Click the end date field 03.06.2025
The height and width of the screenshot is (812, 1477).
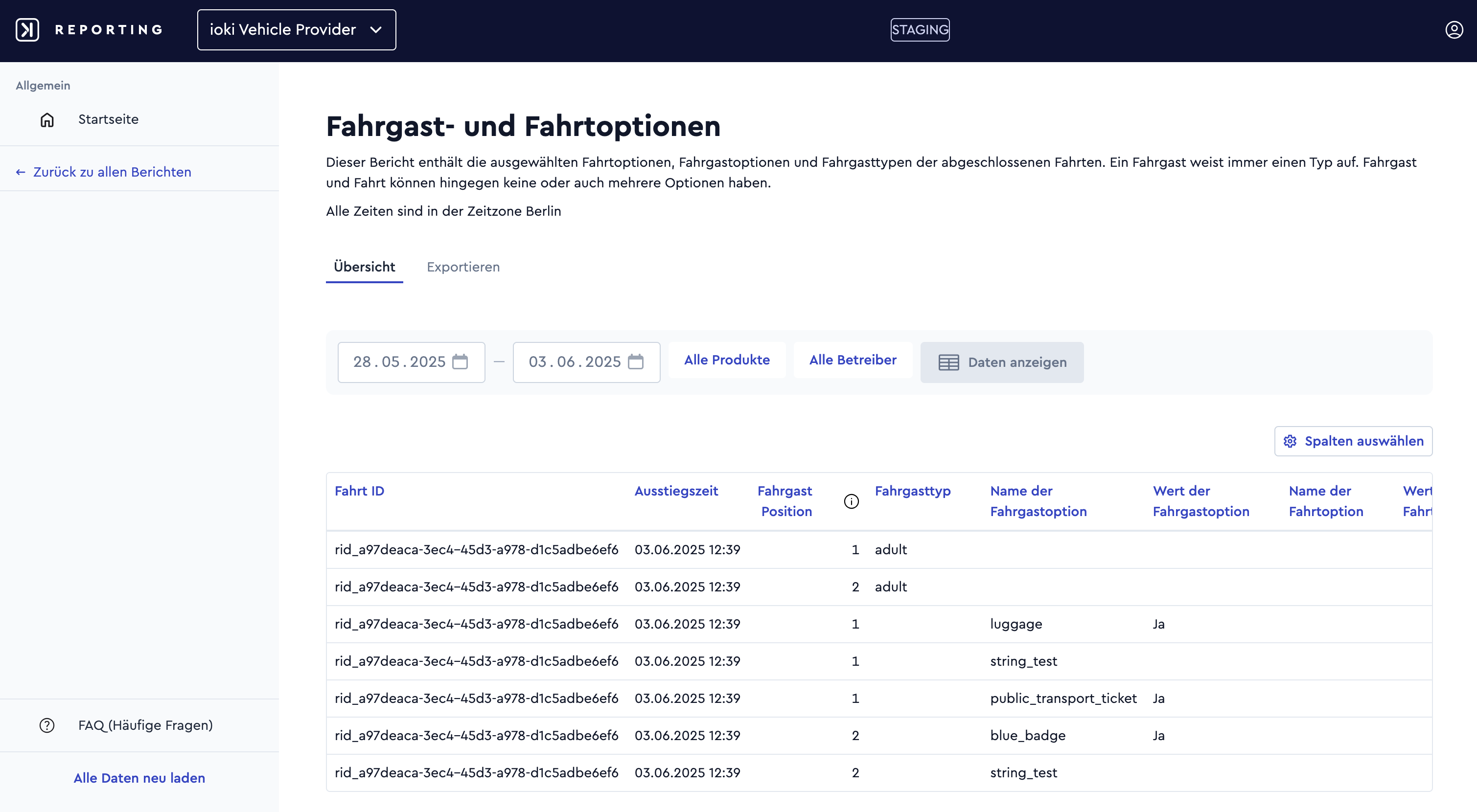pos(587,362)
